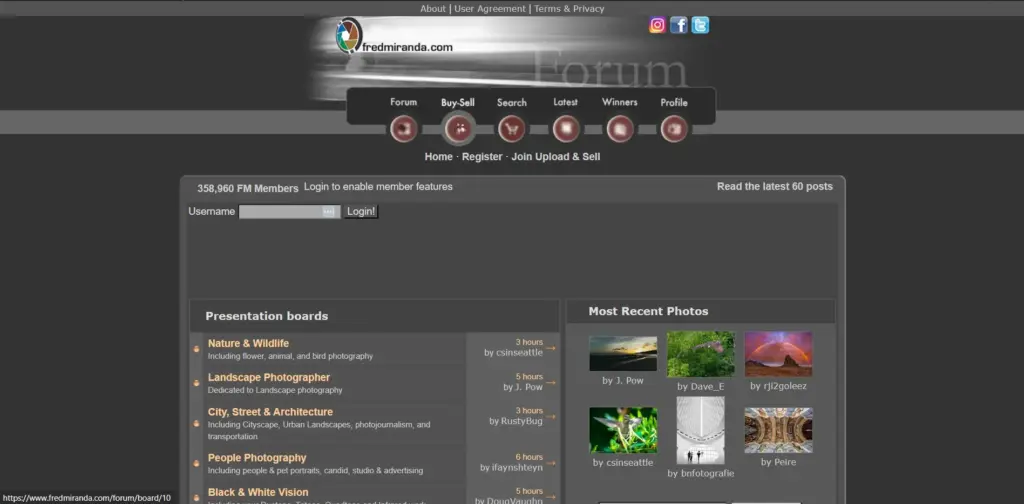The image size is (1024, 504).
Task: Click the bullet icon beside People Photography
Action: [x=196, y=463]
